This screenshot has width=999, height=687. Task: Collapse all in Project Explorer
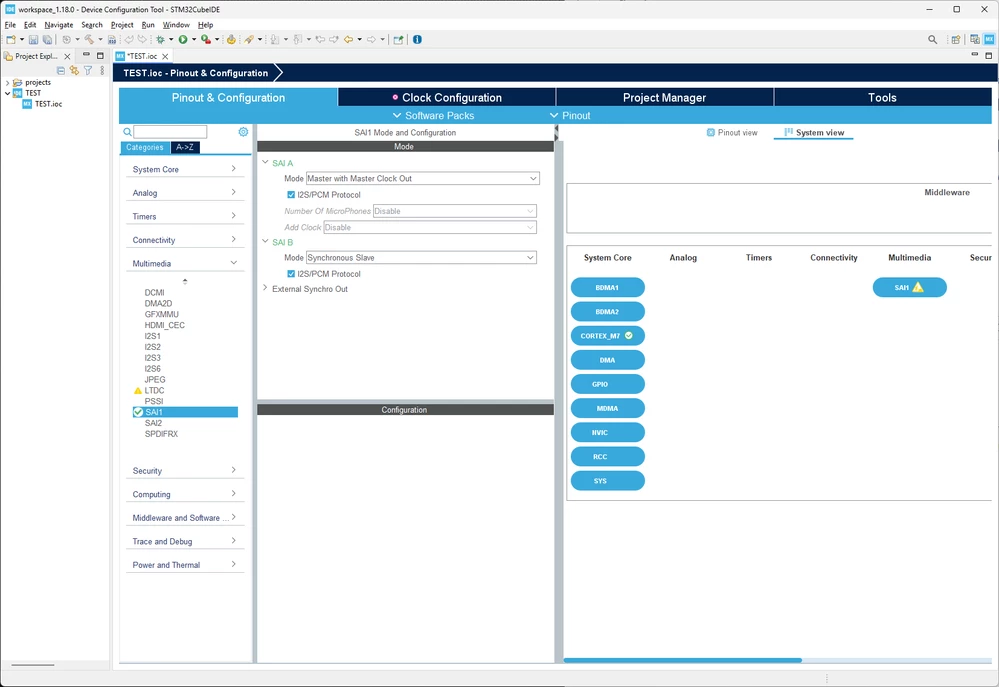click(x=61, y=71)
